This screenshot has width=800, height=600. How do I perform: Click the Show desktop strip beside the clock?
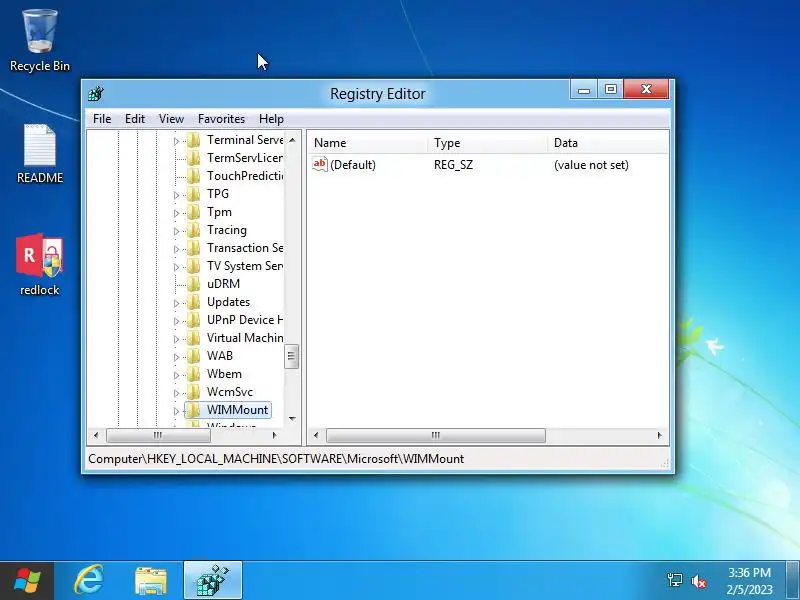coord(793,581)
